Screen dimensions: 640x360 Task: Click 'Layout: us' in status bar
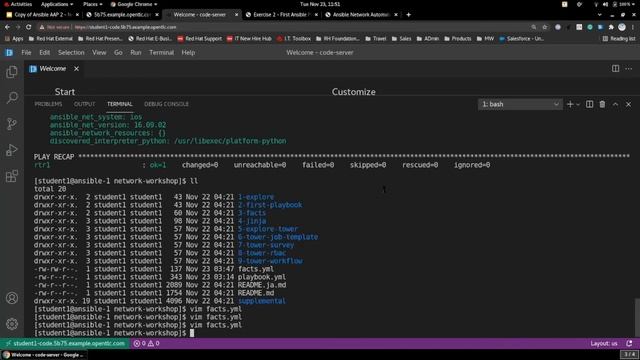[x=604, y=344]
